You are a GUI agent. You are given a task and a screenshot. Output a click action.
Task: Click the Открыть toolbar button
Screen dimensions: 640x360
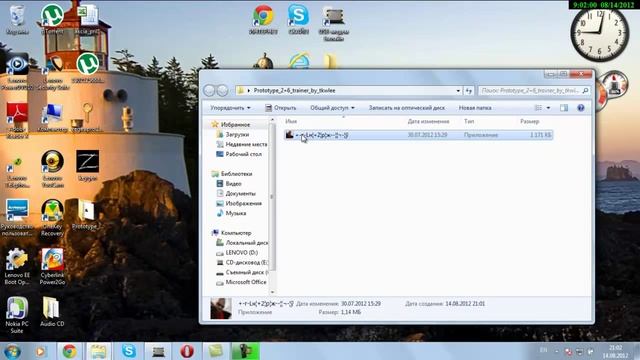click(280, 108)
